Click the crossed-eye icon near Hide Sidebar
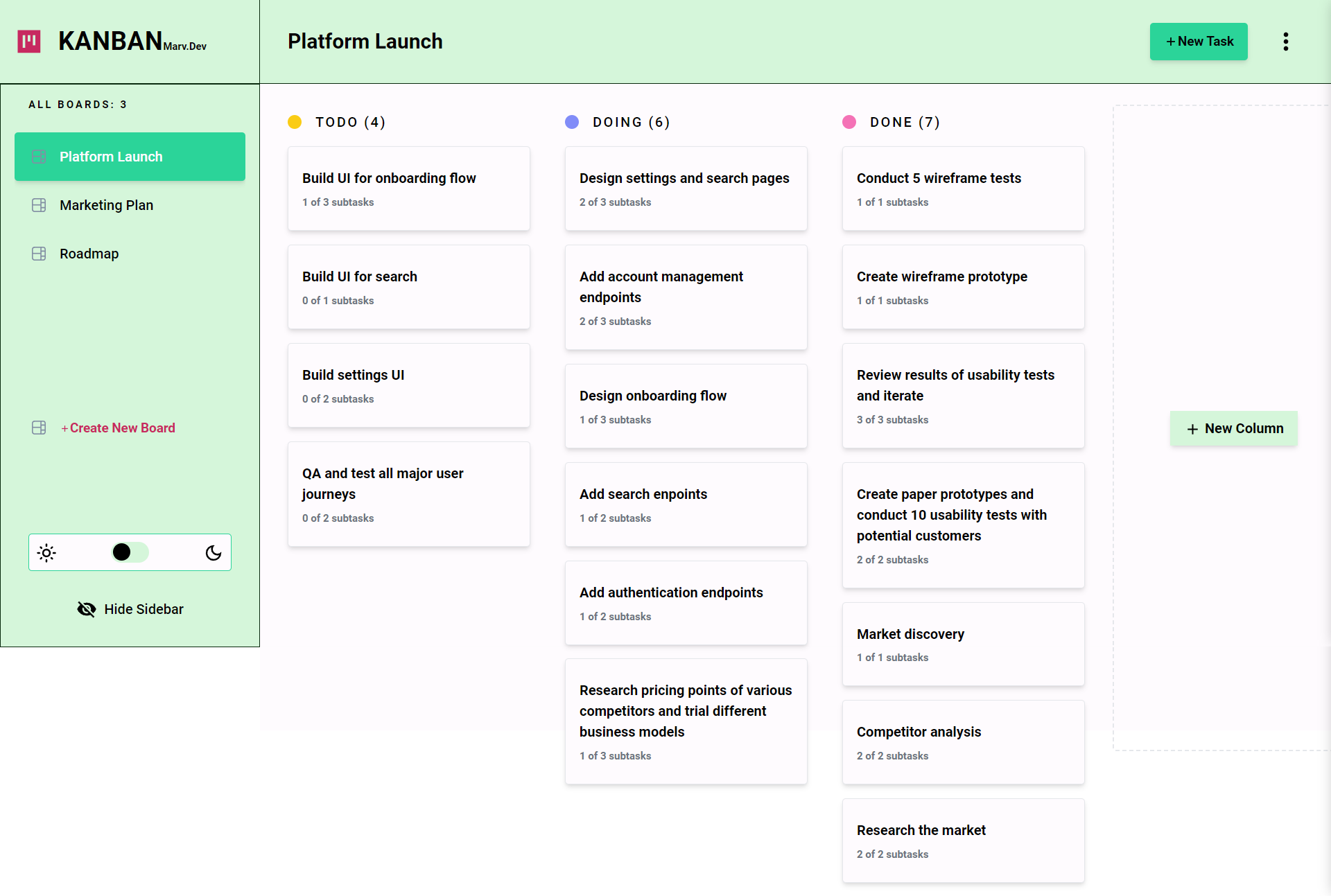 point(86,609)
